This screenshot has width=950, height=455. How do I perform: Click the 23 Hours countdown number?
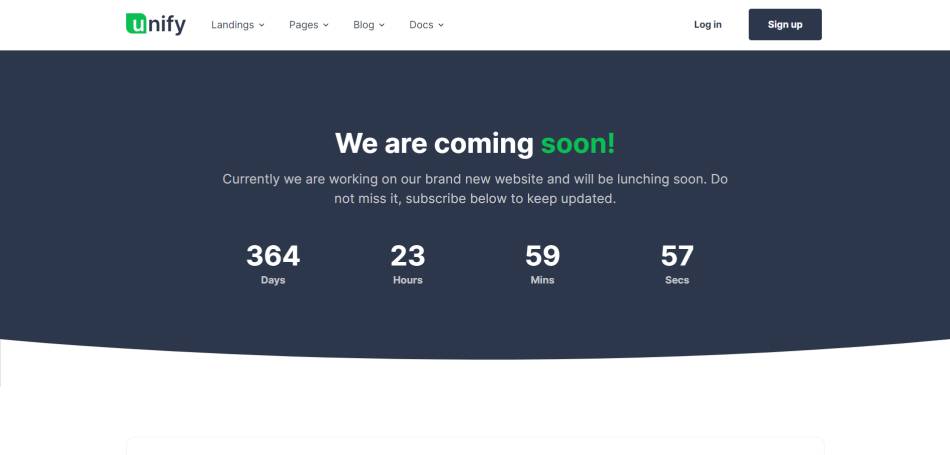tap(407, 256)
